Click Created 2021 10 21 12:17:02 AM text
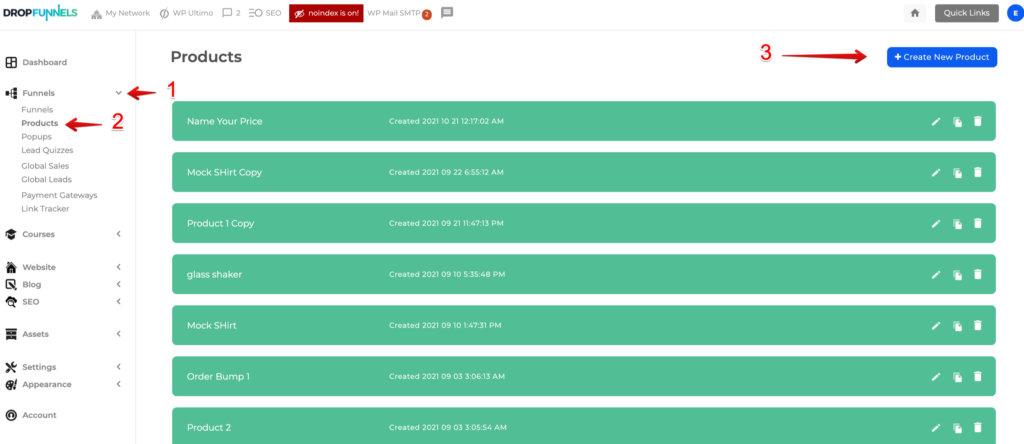1024x444 pixels. tap(446, 121)
